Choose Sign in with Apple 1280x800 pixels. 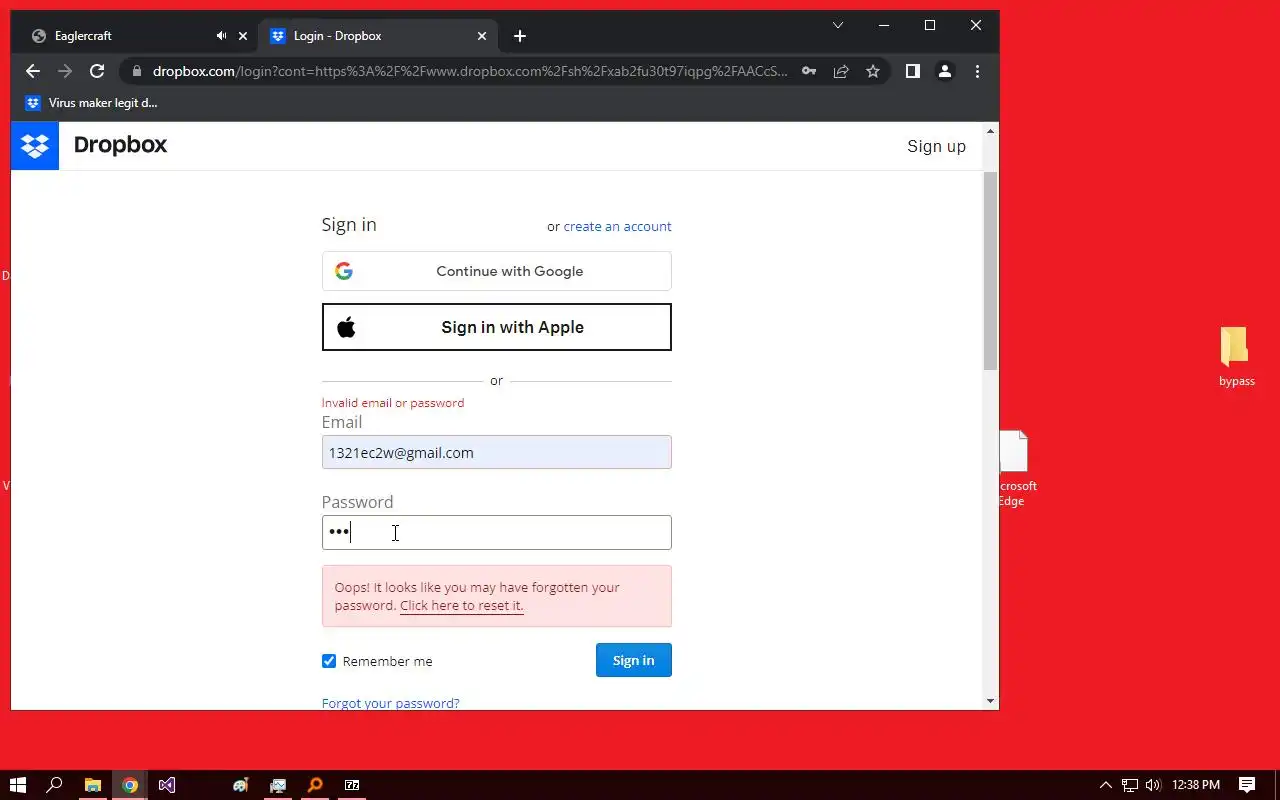496,327
